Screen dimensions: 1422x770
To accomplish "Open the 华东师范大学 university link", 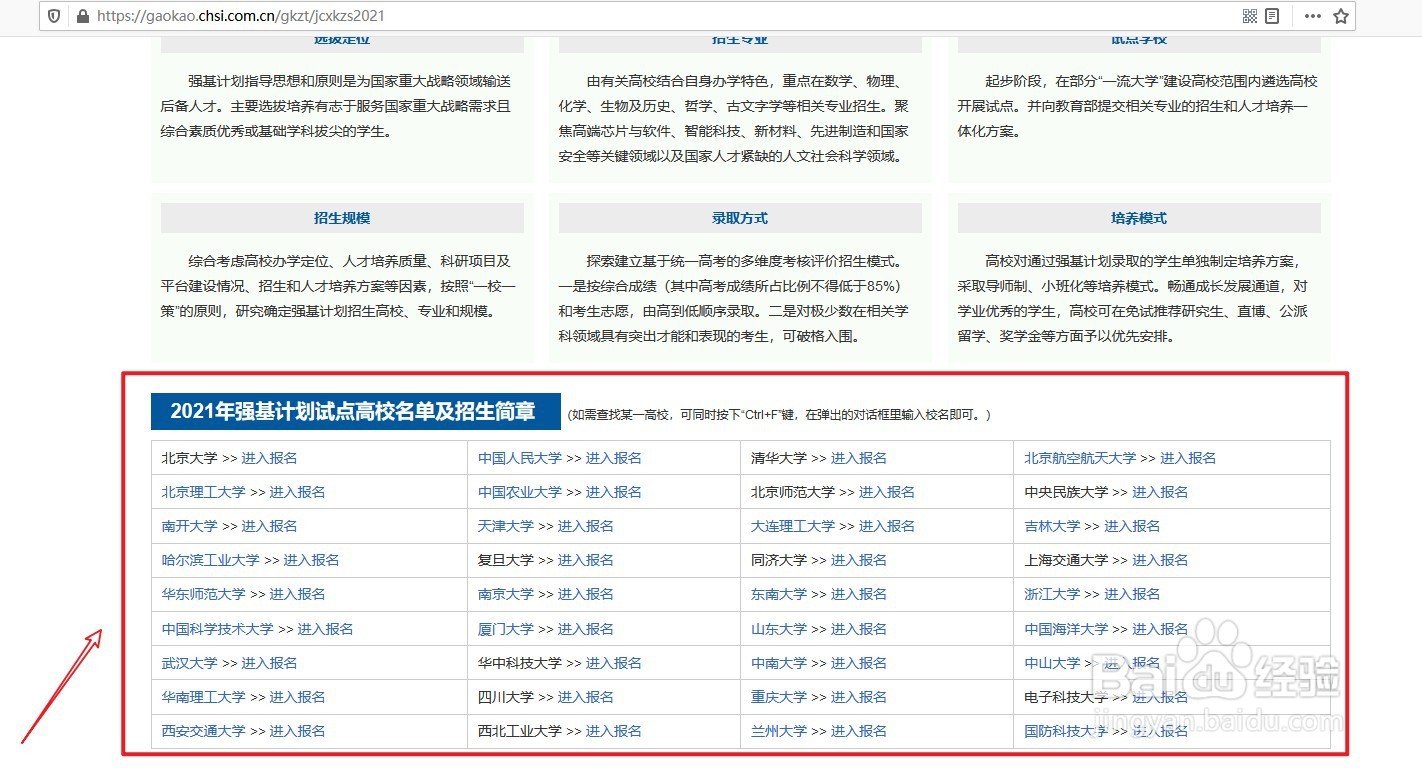I will [204, 594].
